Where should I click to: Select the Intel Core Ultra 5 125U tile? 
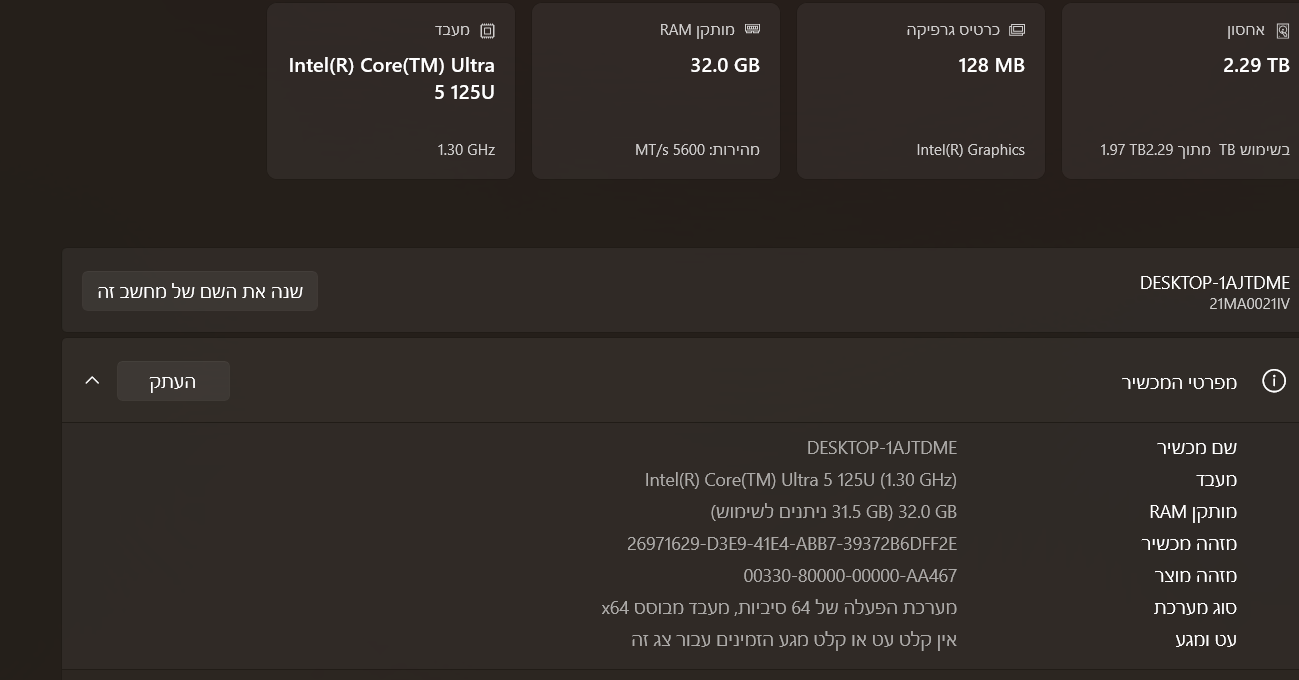(391, 91)
